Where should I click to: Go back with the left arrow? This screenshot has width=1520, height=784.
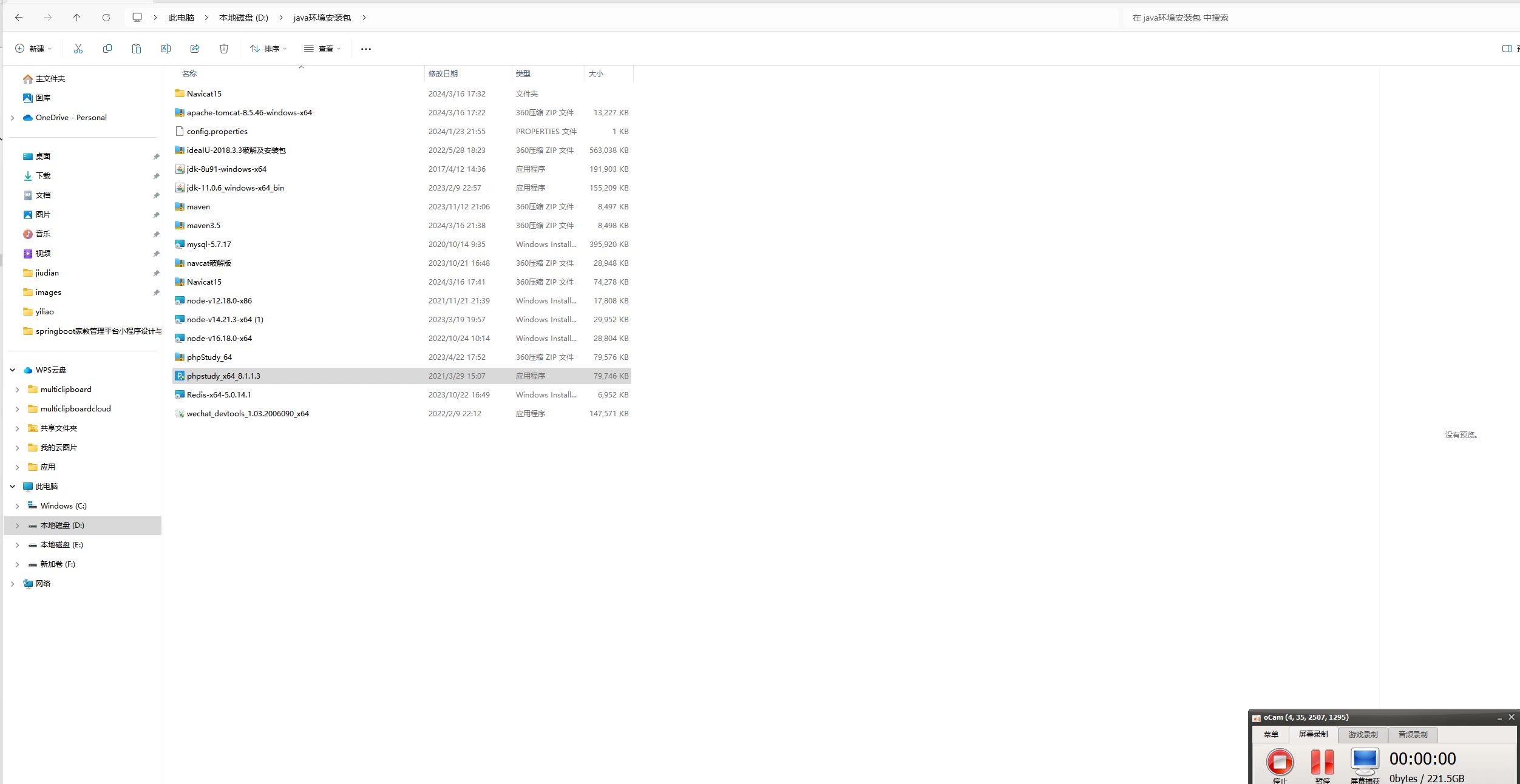pos(19,18)
